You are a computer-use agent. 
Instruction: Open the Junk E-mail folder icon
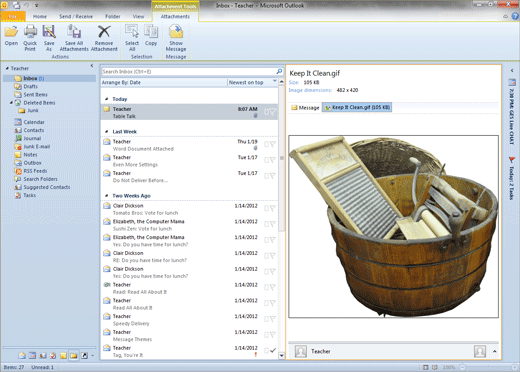pyautogui.click(x=18, y=146)
